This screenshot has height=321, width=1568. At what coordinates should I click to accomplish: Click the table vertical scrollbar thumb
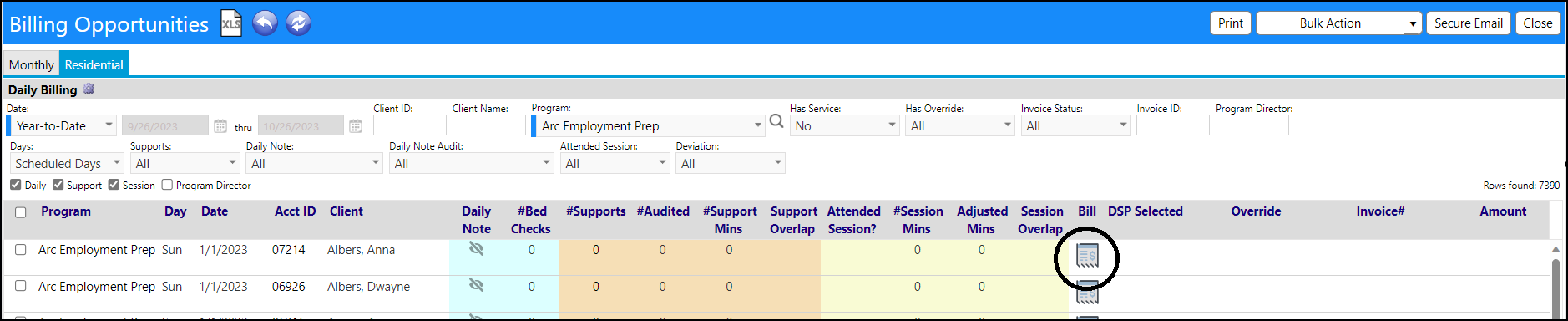pyautogui.click(x=1555, y=288)
